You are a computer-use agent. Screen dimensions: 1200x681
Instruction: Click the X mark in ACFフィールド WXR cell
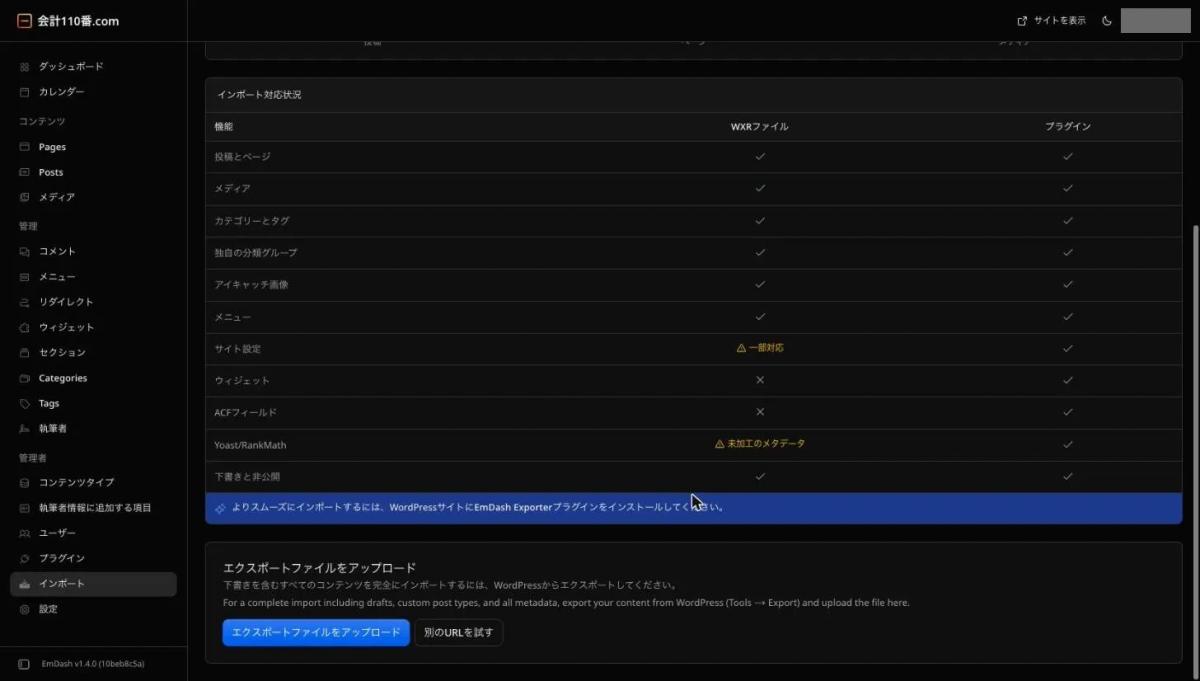click(x=760, y=412)
